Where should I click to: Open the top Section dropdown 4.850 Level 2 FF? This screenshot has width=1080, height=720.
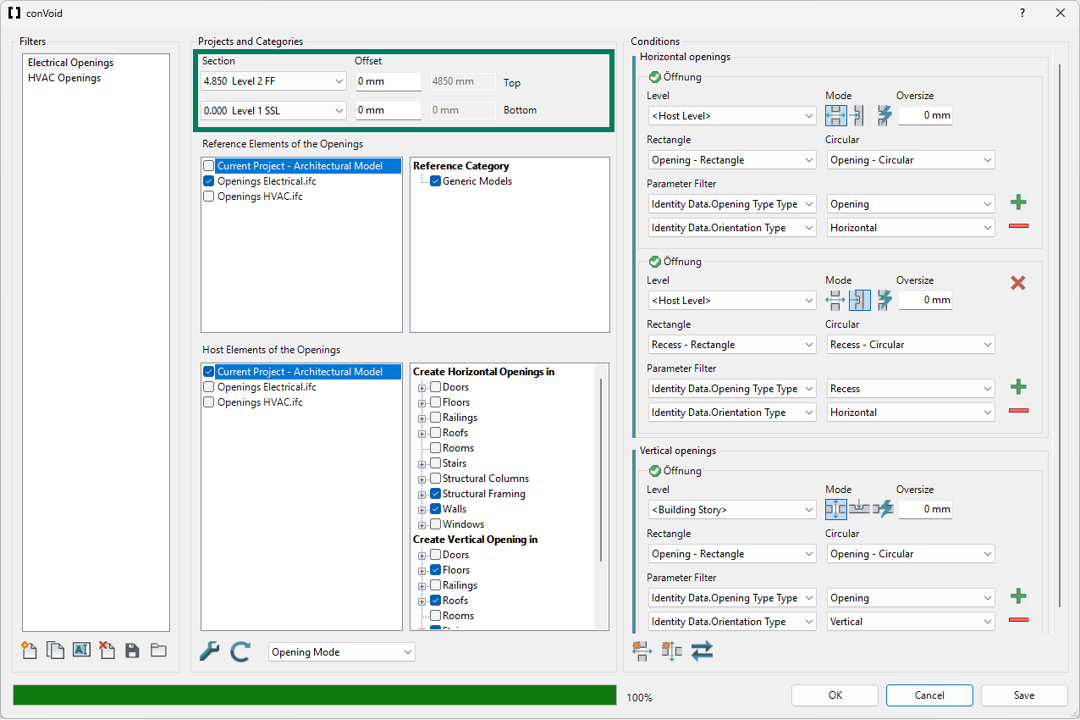273,81
